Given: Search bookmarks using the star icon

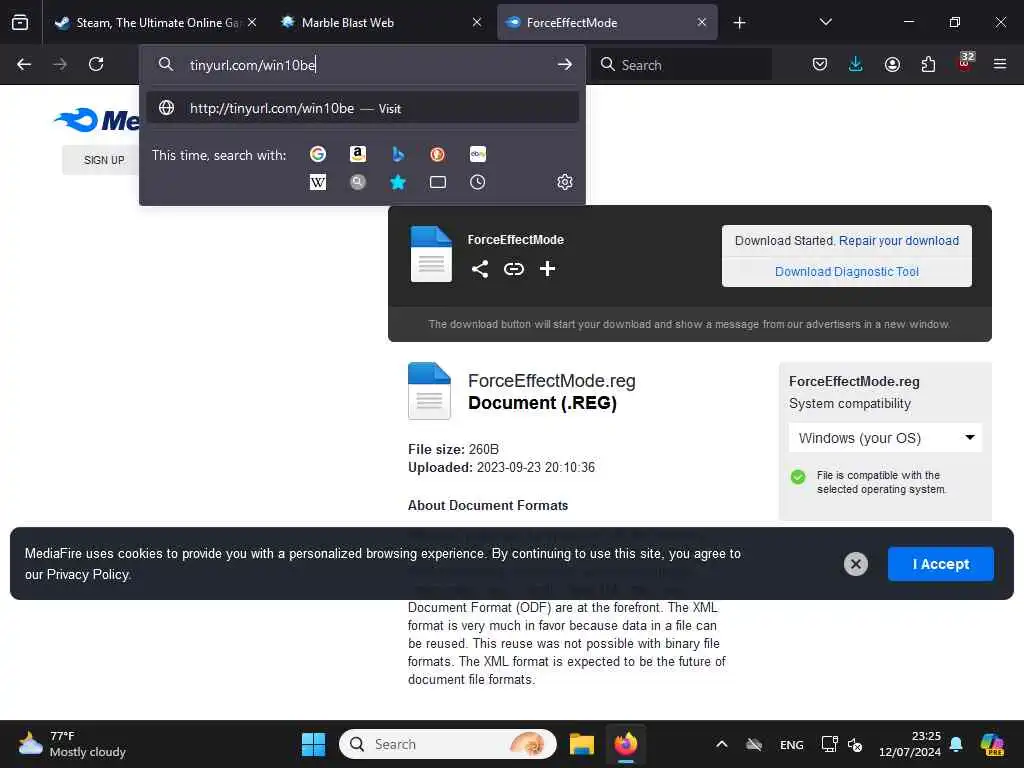Looking at the screenshot, I should coord(398,182).
